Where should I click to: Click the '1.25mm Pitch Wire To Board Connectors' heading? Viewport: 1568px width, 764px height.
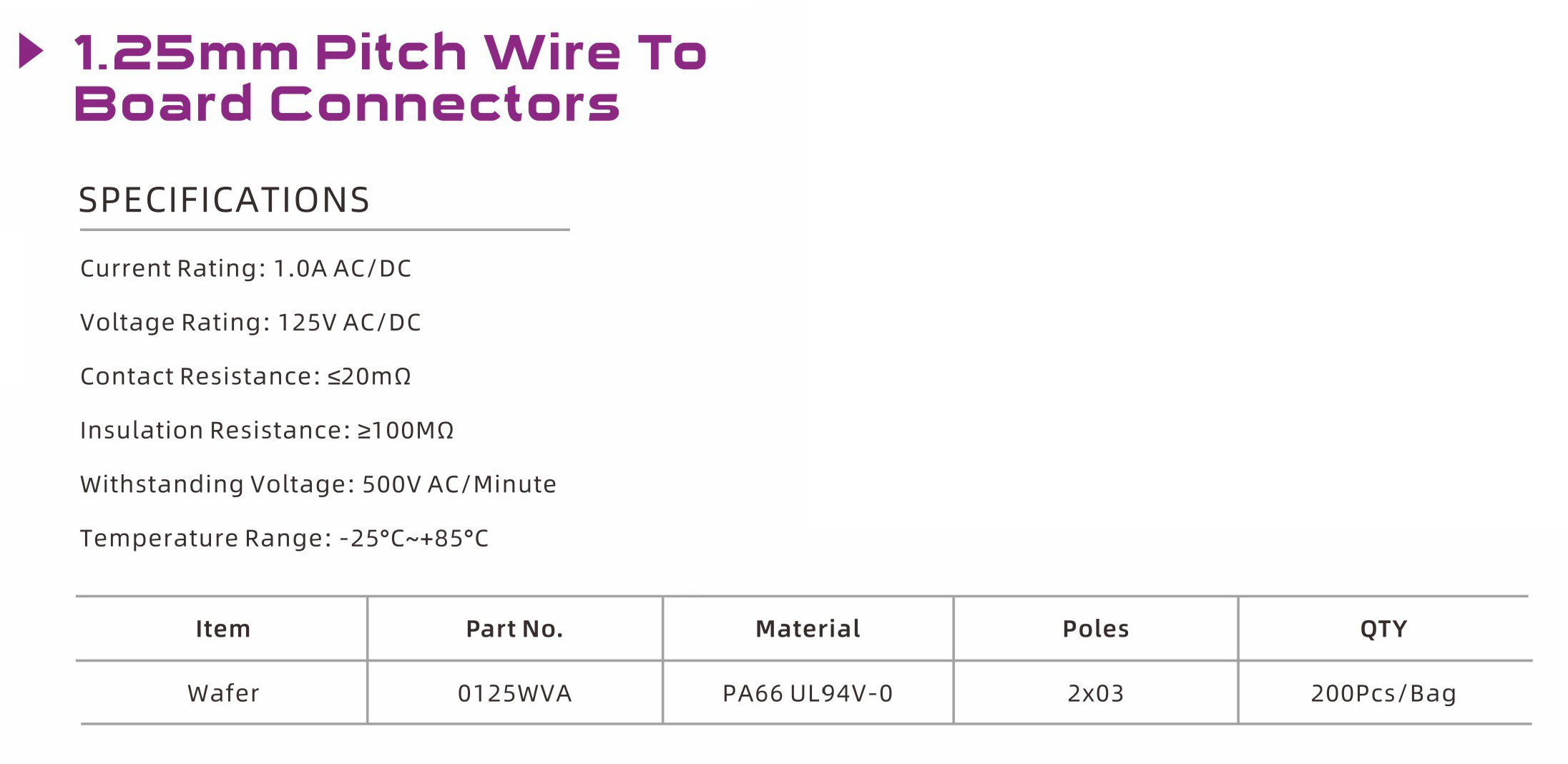click(390, 77)
